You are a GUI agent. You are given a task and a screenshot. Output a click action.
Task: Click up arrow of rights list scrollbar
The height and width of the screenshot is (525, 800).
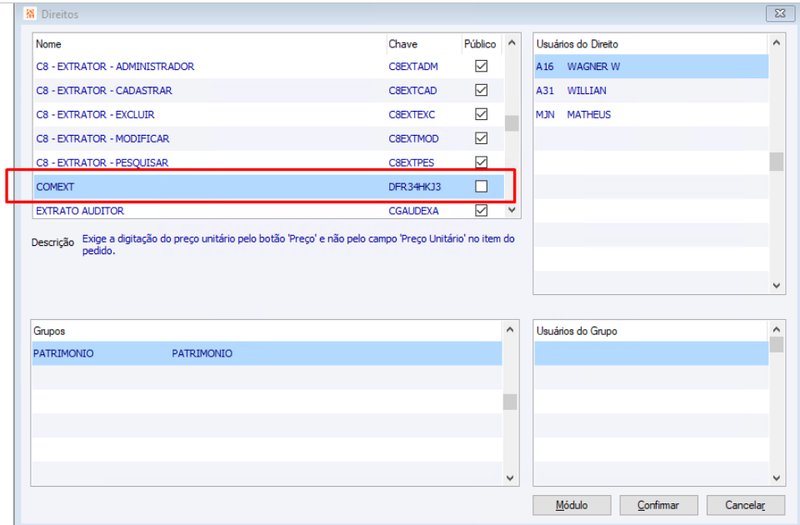pos(512,43)
